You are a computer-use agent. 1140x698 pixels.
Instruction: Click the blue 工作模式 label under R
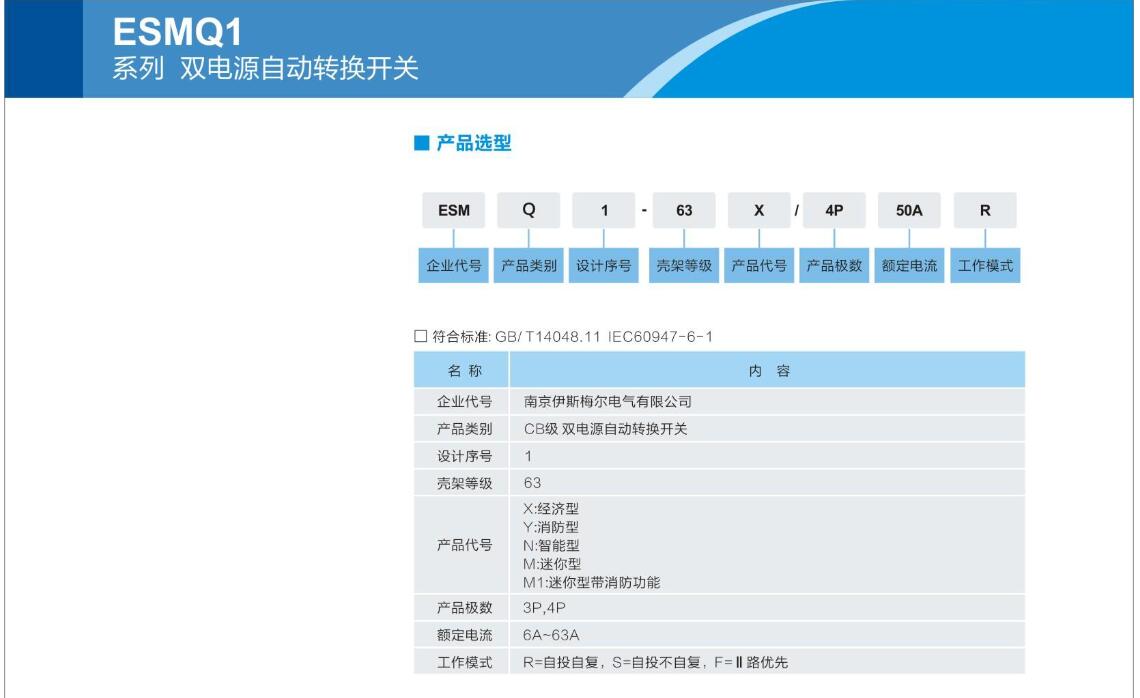(985, 266)
